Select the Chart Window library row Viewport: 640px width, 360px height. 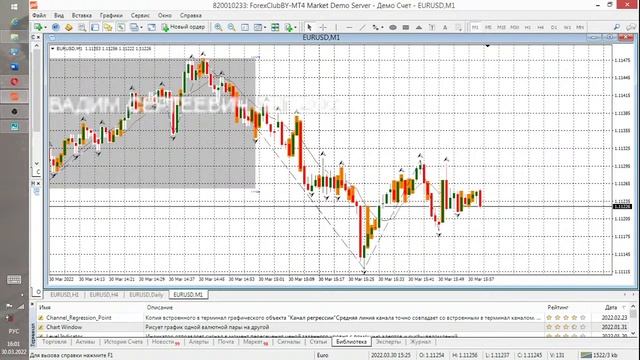pyautogui.click(x=333, y=327)
